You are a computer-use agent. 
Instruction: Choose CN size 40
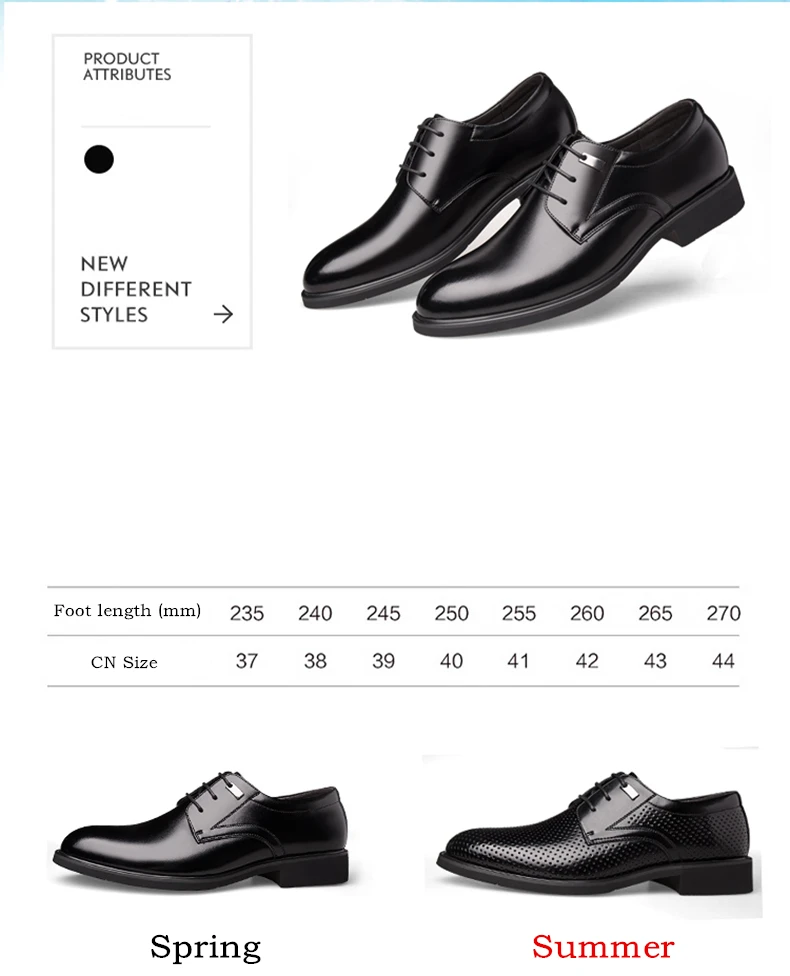pyautogui.click(x=451, y=660)
